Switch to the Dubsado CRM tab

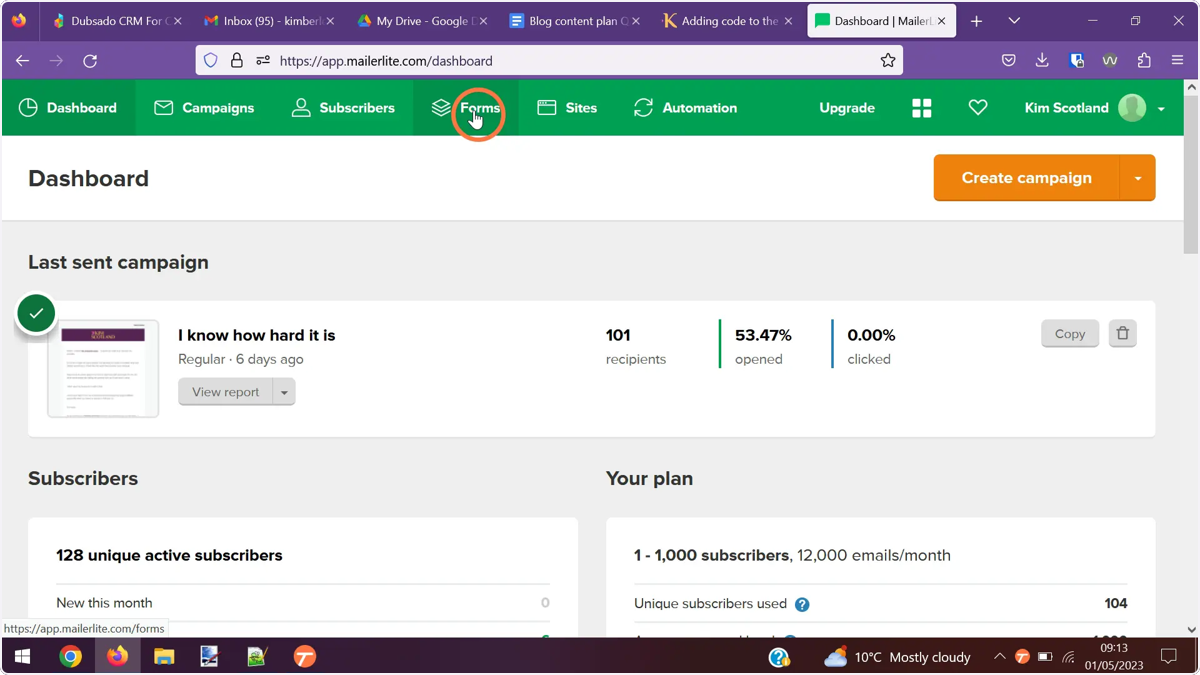click(116, 21)
